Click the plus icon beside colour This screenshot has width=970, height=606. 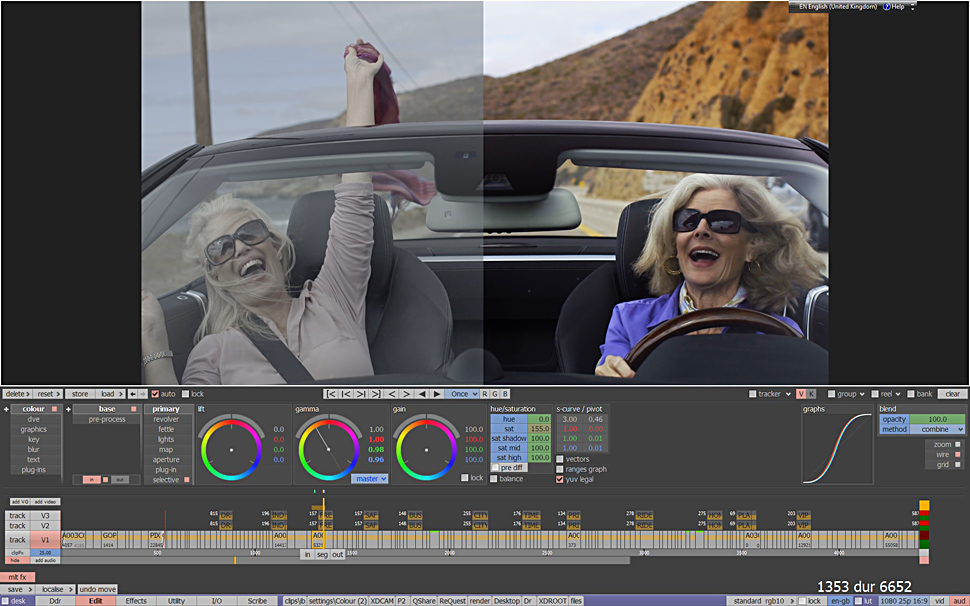(x=6, y=409)
